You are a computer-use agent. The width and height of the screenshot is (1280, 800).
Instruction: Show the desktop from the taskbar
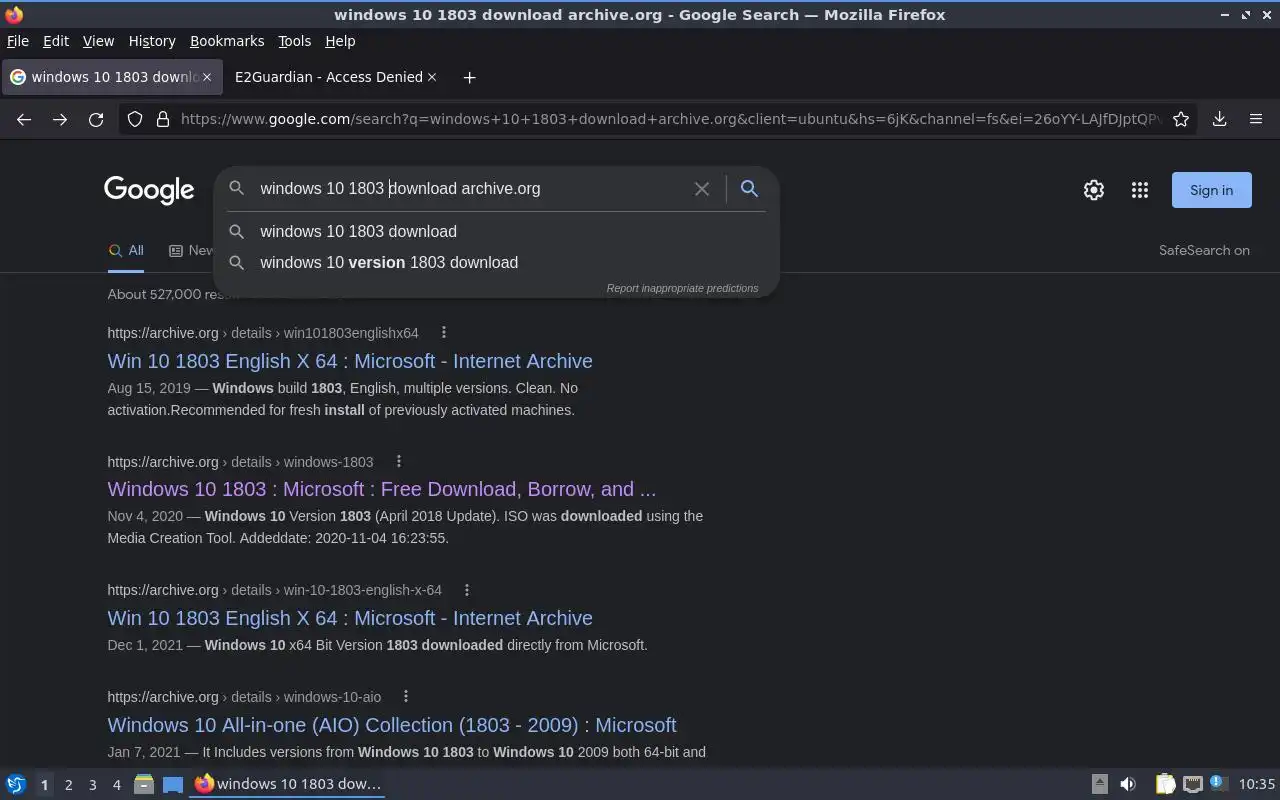point(173,784)
